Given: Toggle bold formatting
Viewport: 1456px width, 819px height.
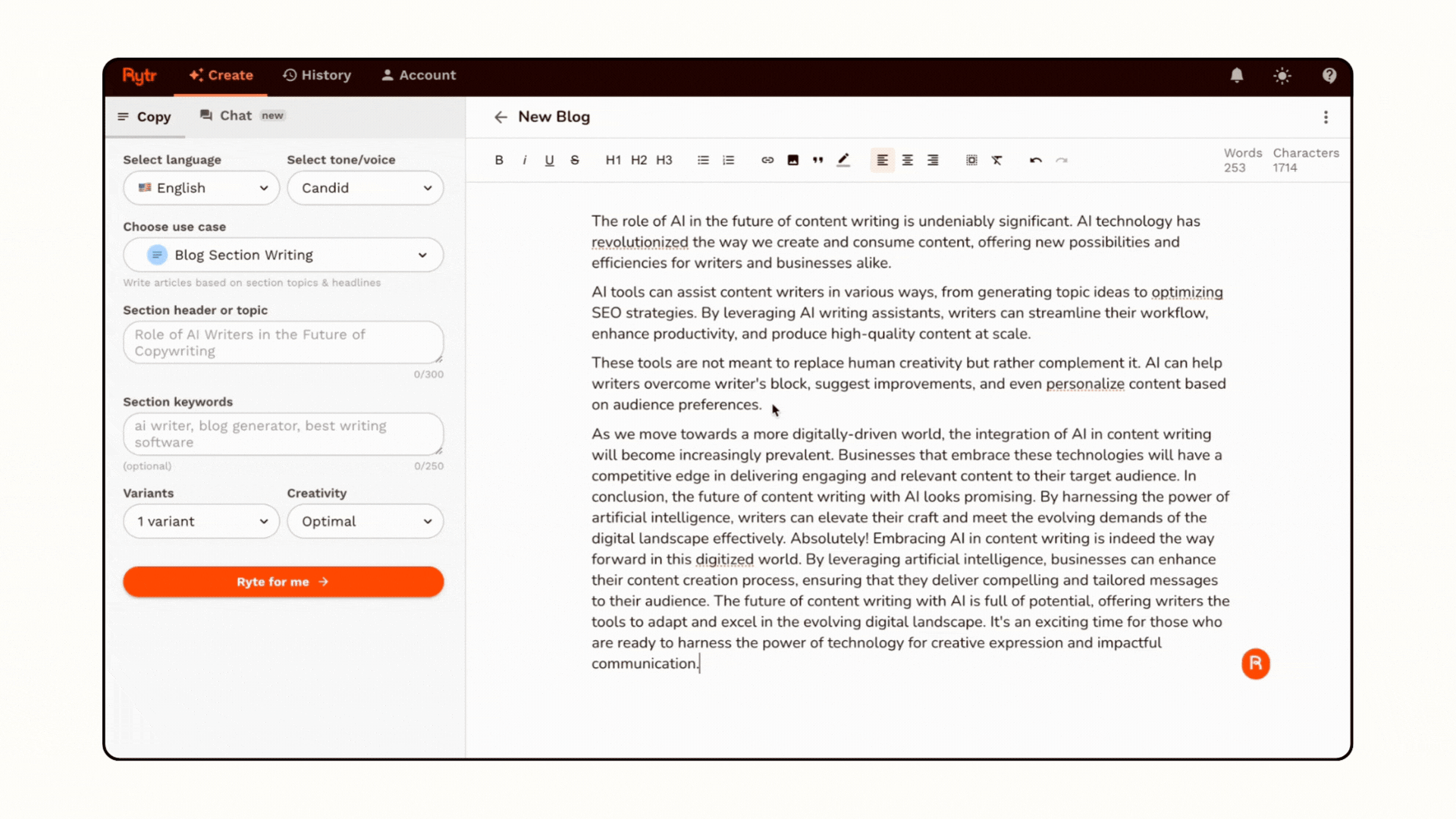Looking at the screenshot, I should [499, 160].
